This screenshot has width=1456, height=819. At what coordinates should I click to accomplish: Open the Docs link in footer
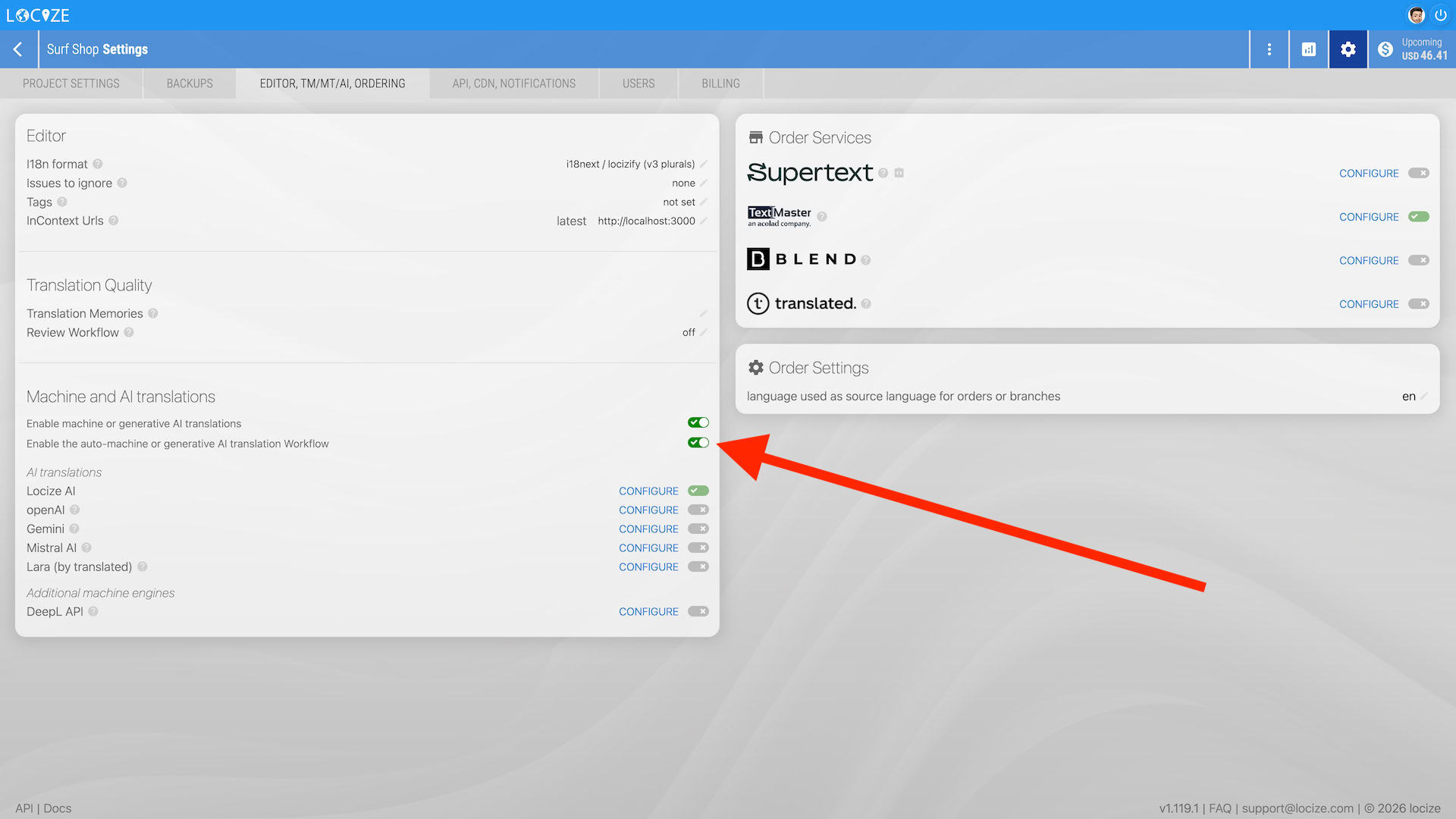(58, 808)
